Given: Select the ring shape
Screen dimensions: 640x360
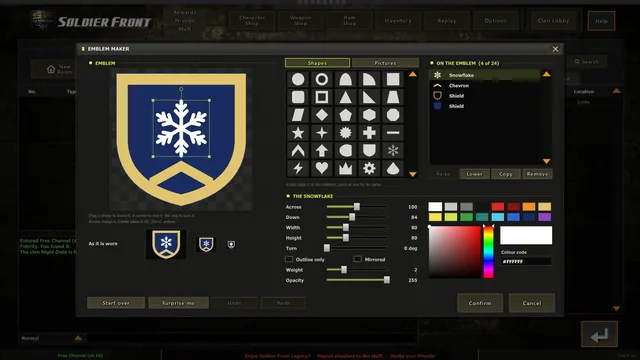Looking at the screenshot, I should [322, 79].
